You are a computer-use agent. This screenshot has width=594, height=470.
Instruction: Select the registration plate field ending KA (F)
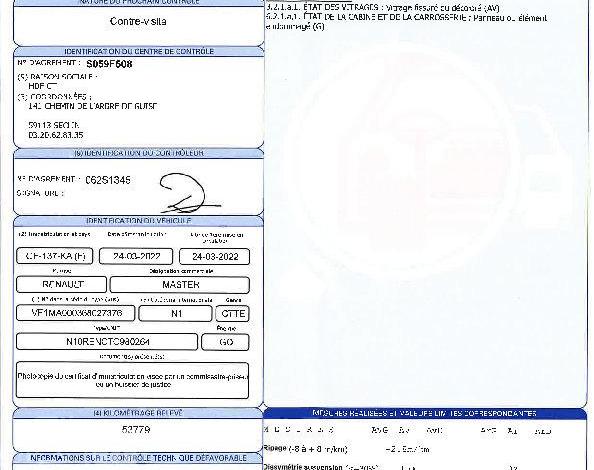pos(55,256)
